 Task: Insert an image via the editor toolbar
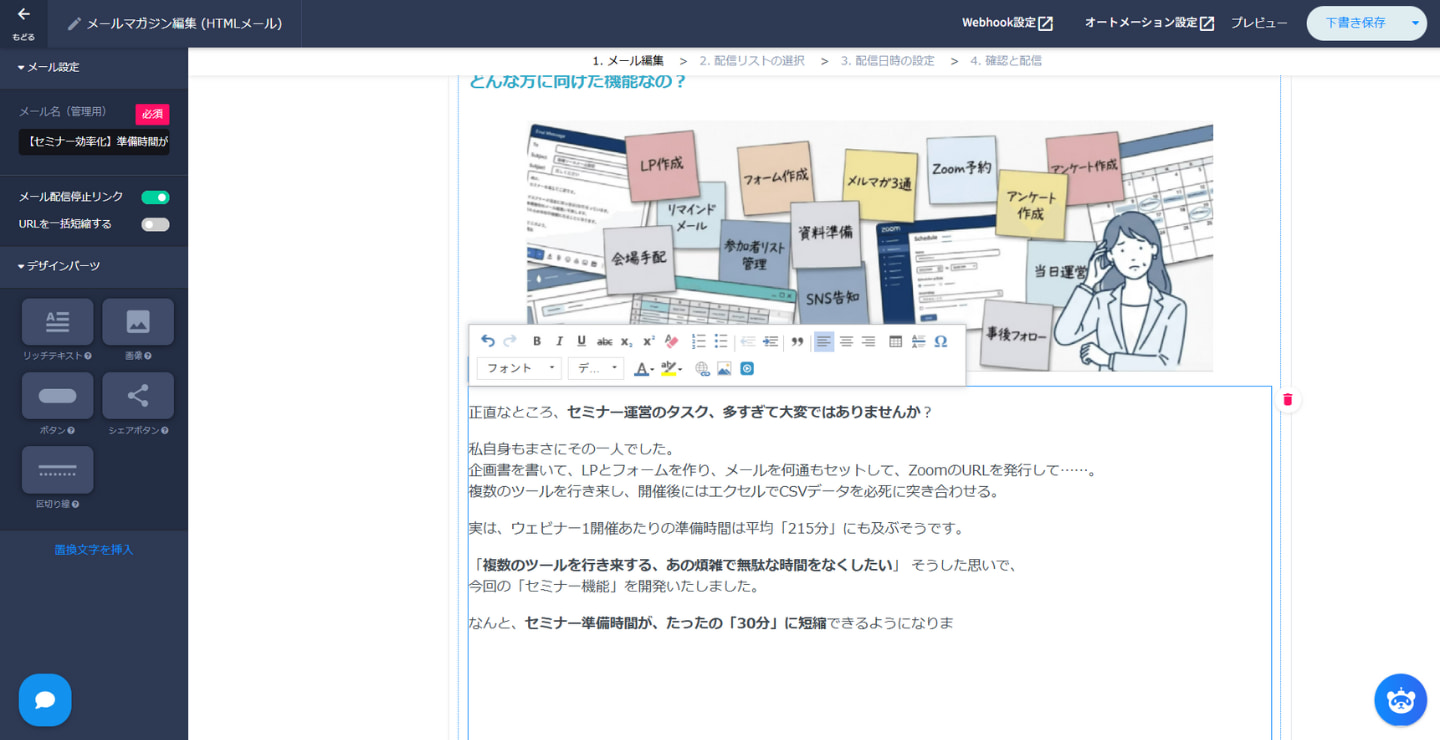[x=722, y=368]
